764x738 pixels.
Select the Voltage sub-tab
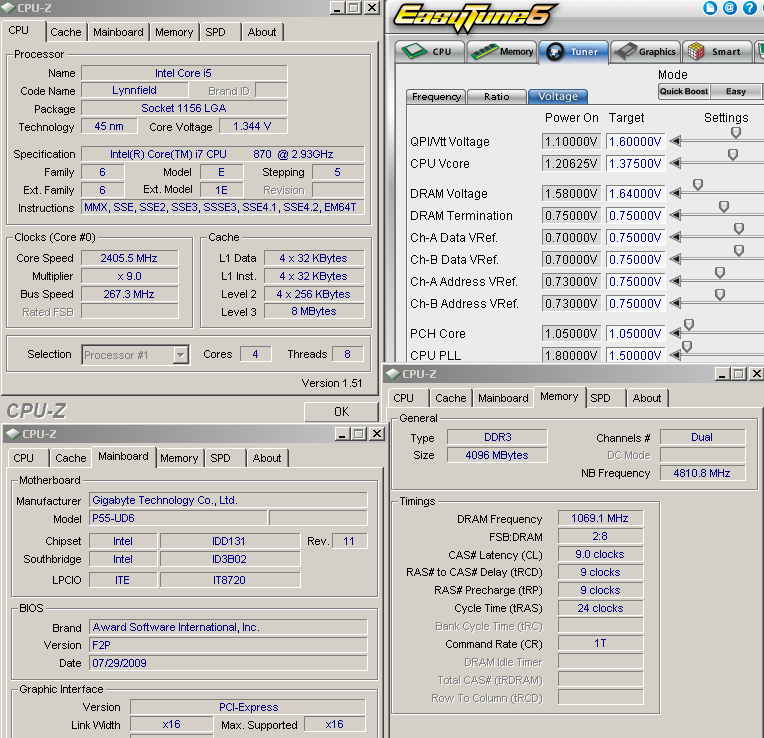coord(557,96)
